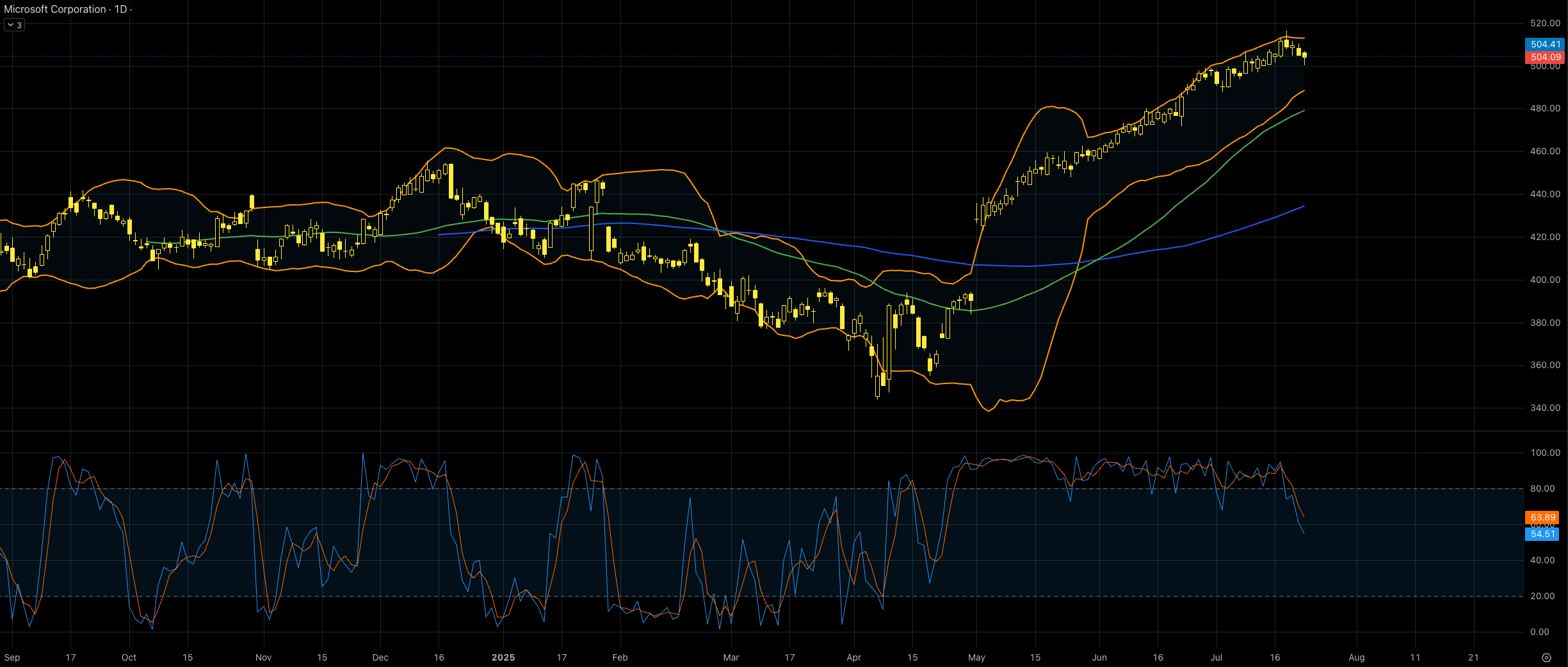
Task: Choose the Dec label on time axis
Action: tap(380, 657)
